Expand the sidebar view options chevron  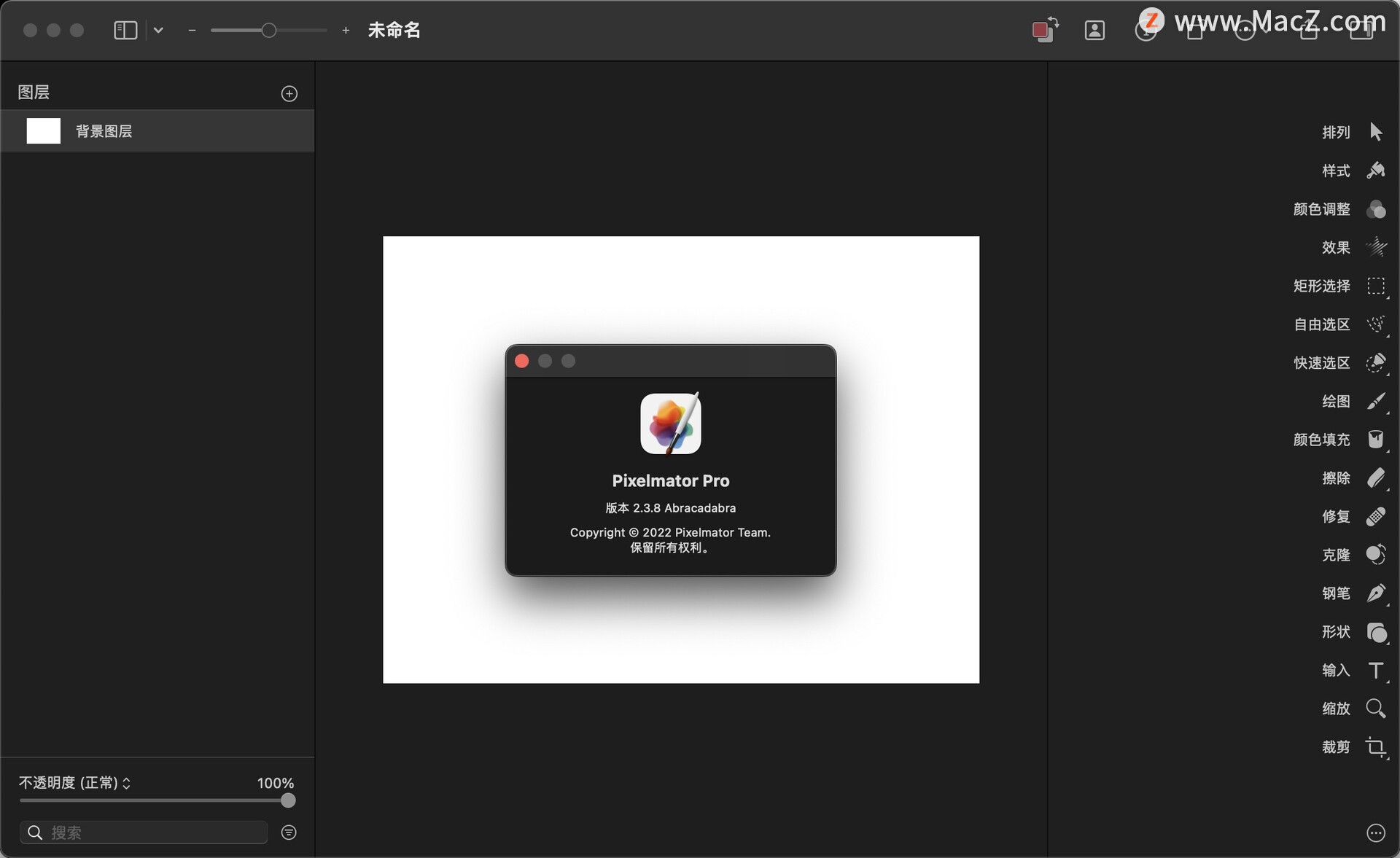(x=158, y=30)
